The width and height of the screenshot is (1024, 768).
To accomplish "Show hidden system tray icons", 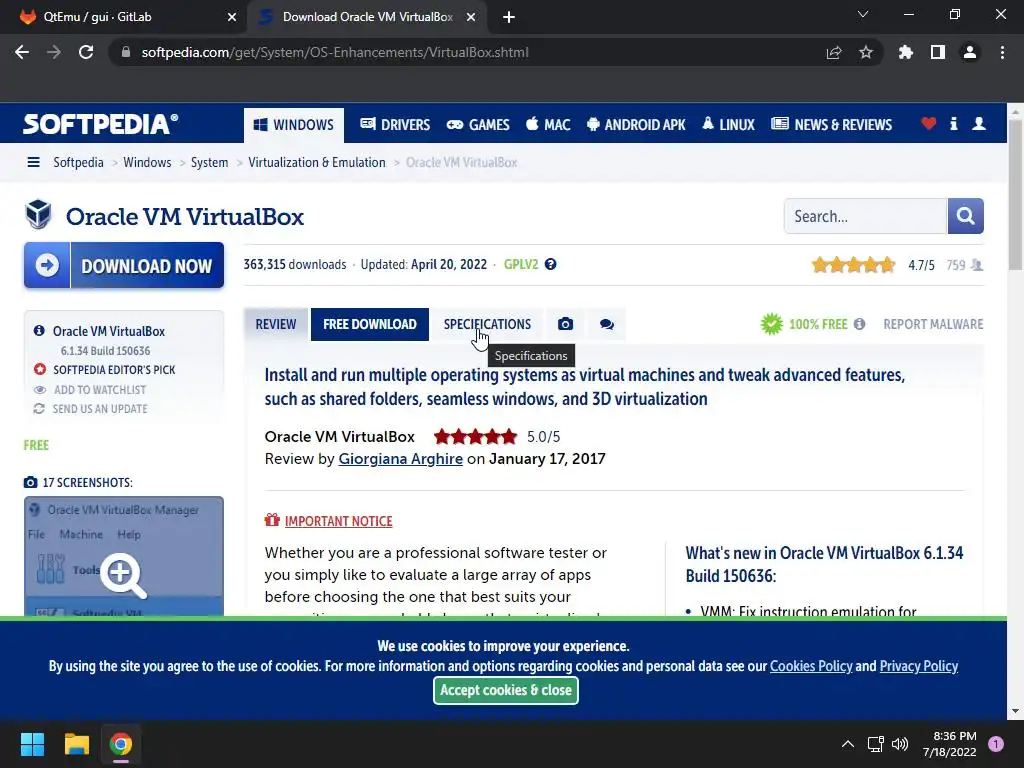I will 848,744.
